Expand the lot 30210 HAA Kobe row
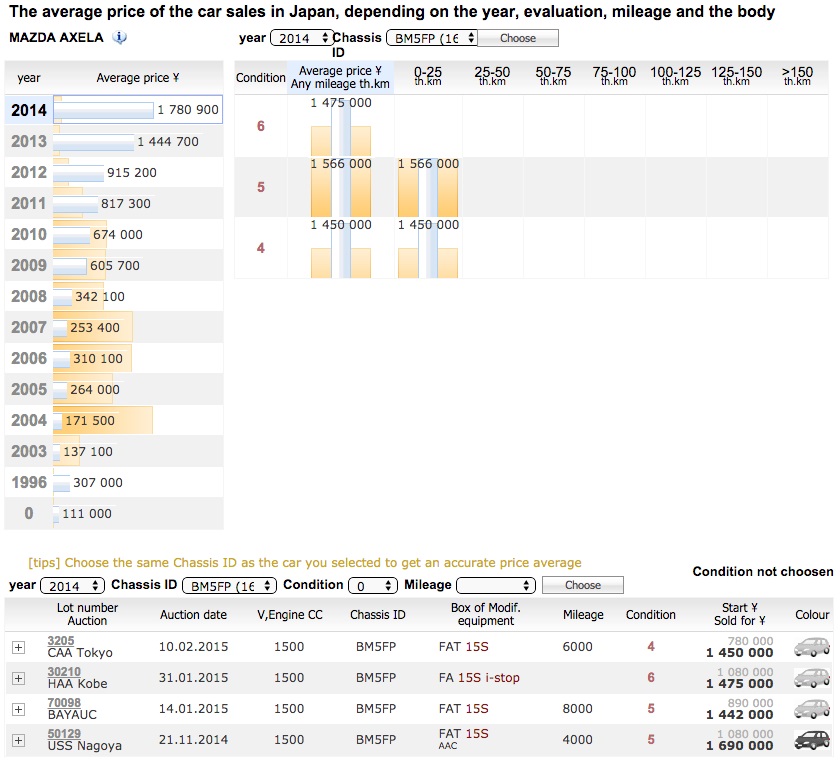Screen dimensions: 840x764 coord(18,678)
